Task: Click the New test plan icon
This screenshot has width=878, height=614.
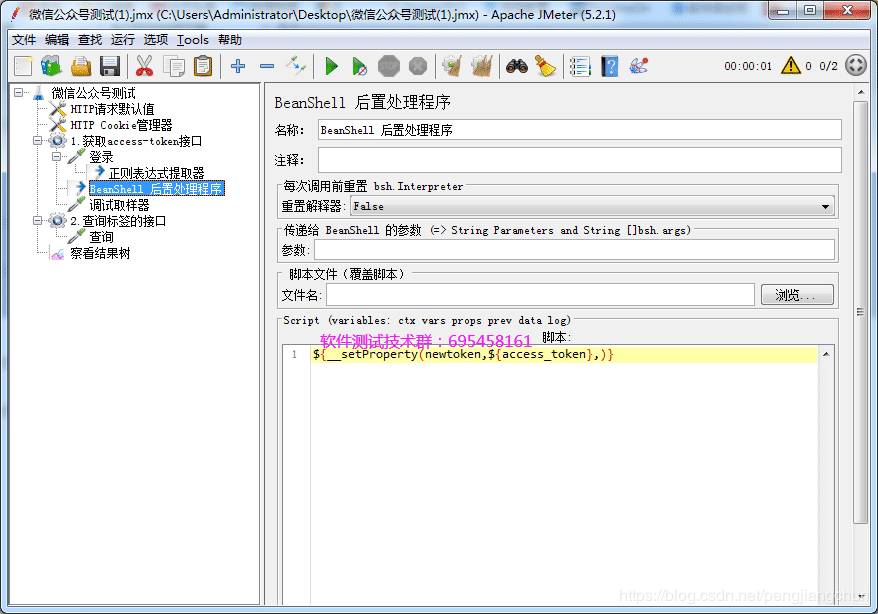Action: point(23,66)
